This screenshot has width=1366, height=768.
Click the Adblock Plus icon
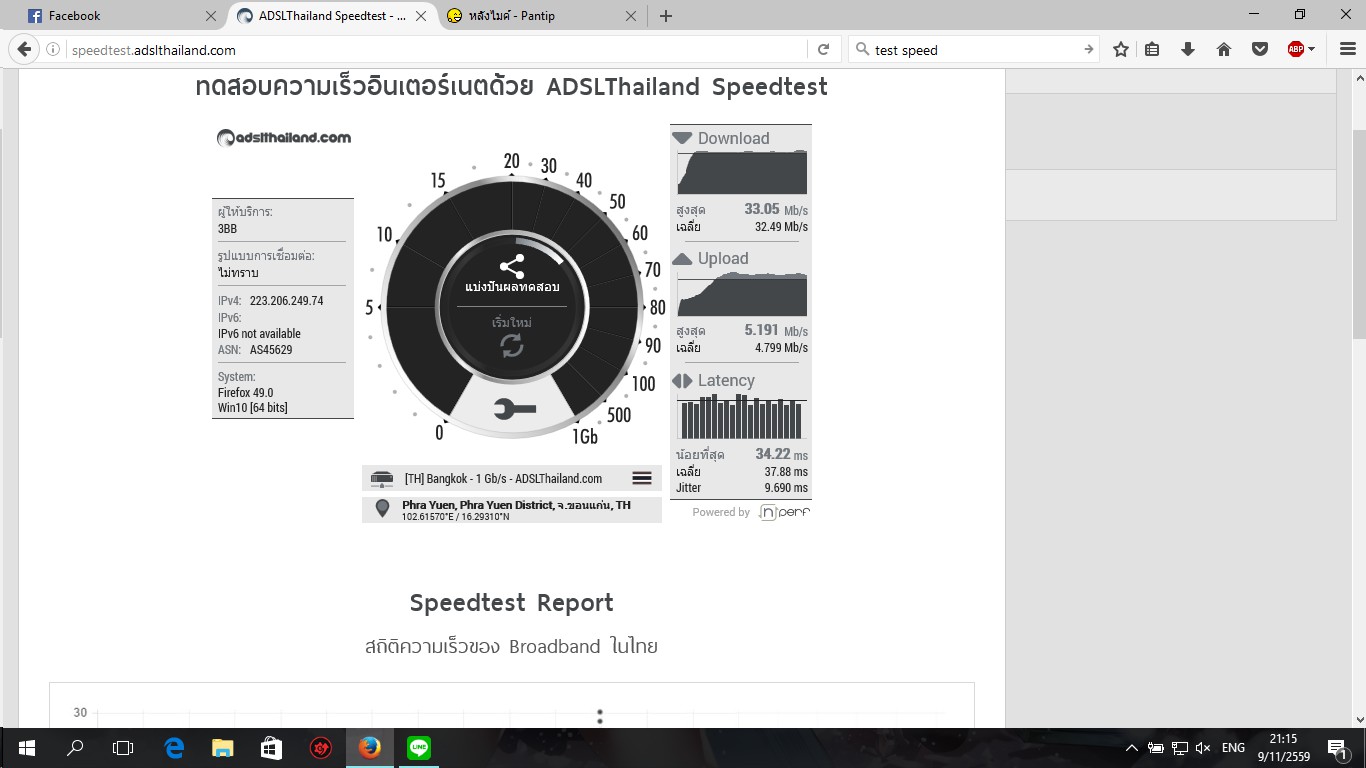1296,49
